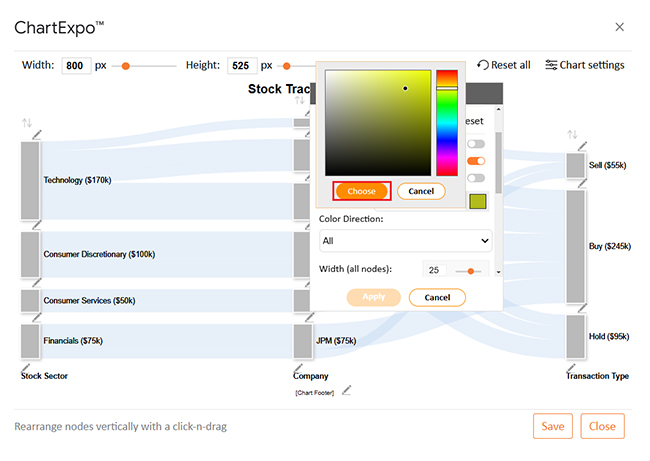This screenshot has height=461, width=650.
Task: Click the Buy ($245k) node bar
Action: (576, 246)
